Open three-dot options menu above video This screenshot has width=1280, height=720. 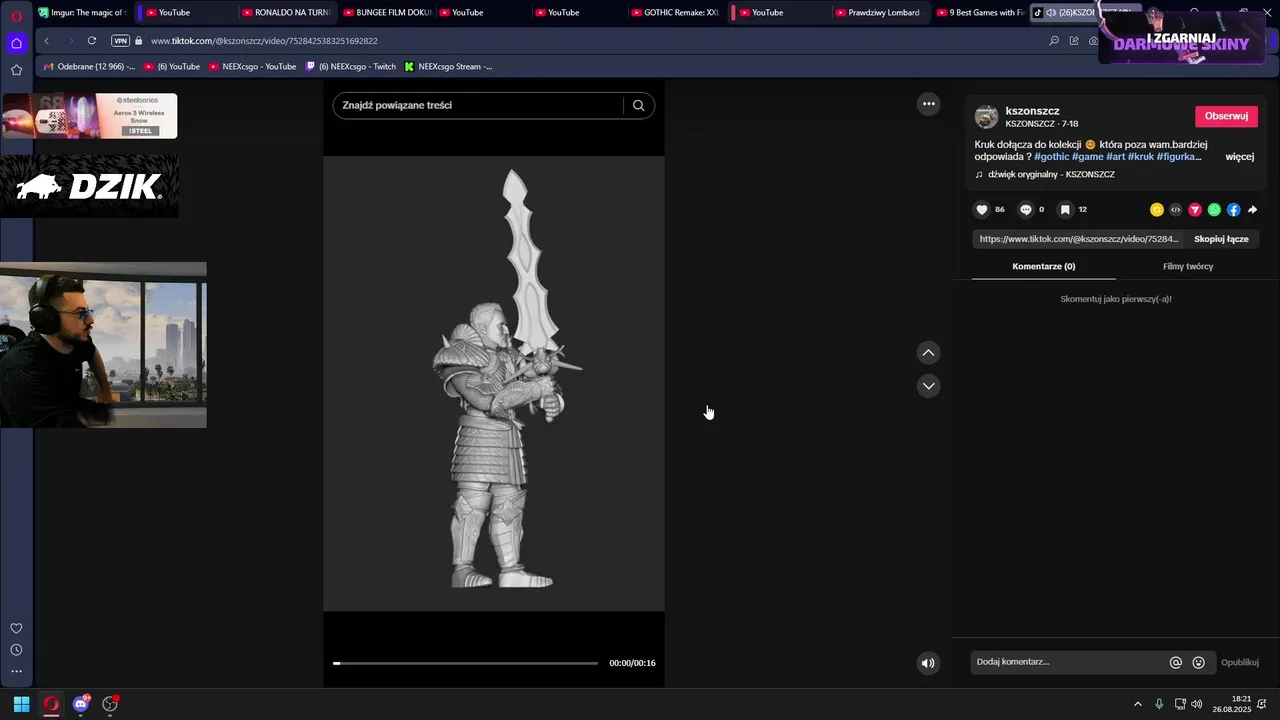(x=929, y=104)
